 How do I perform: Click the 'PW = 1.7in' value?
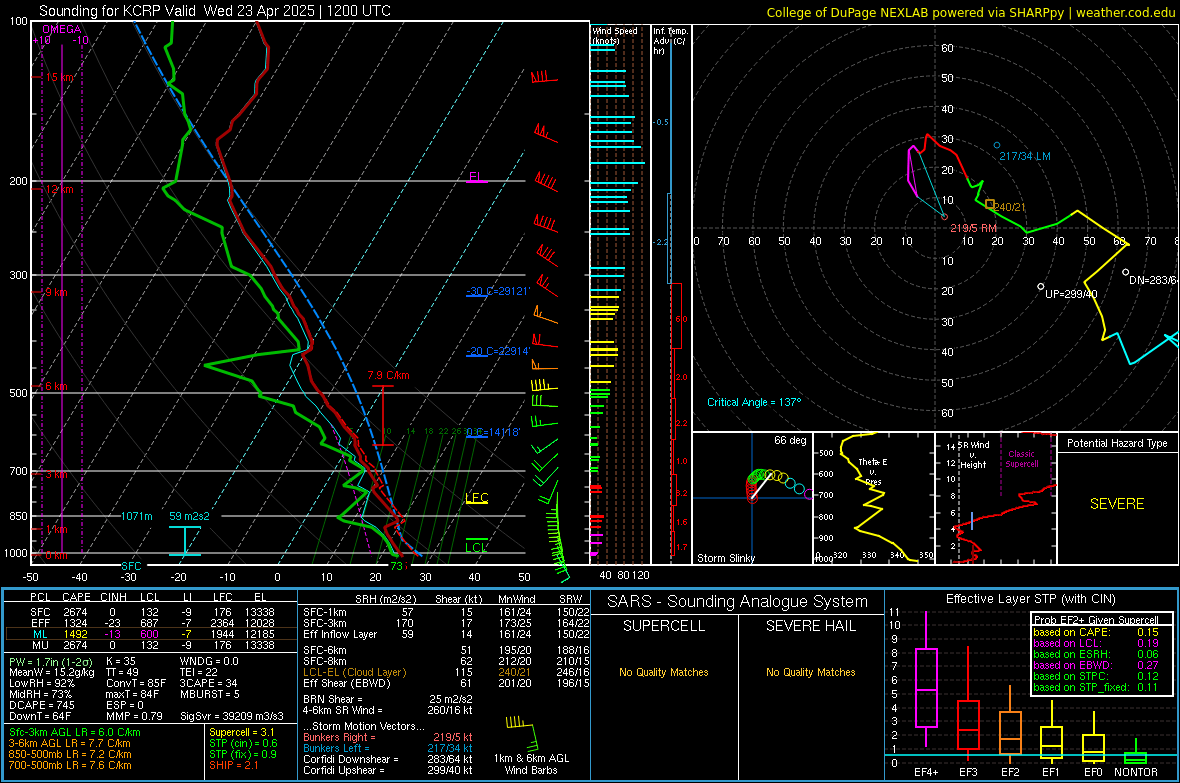pyautogui.click(x=50, y=661)
